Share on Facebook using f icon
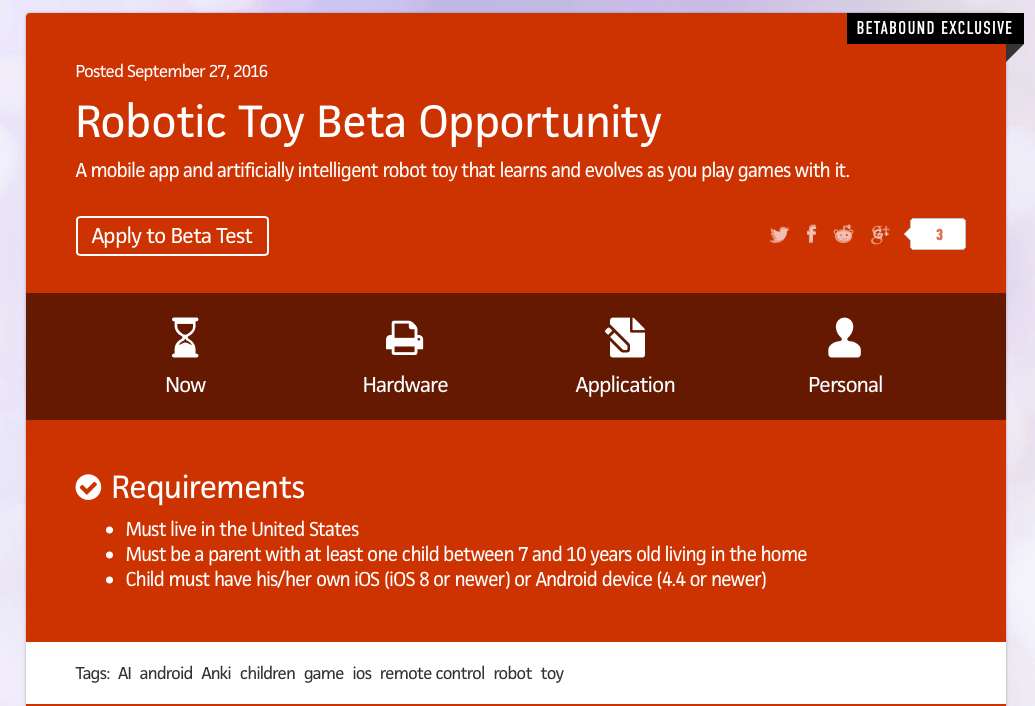 [811, 234]
